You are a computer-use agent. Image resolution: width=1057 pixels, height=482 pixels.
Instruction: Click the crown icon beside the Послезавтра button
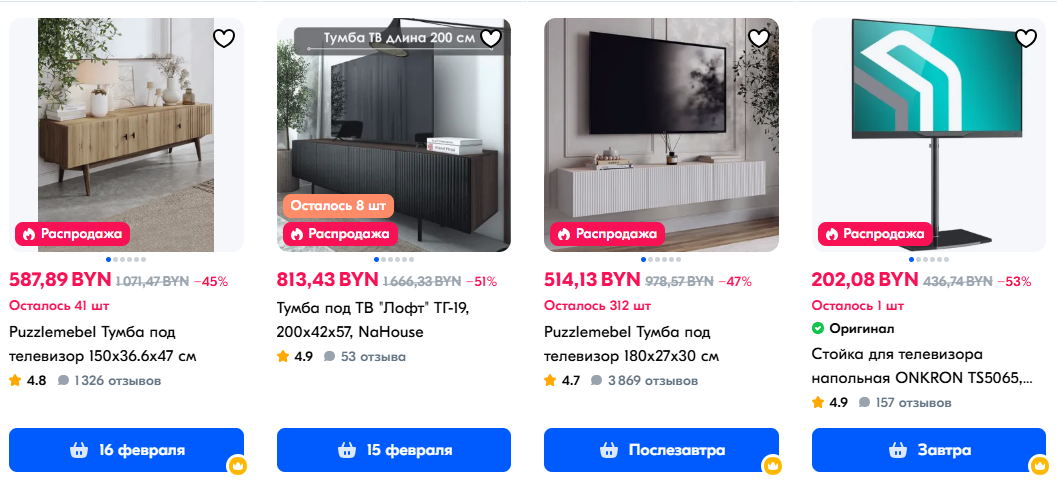(772, 464)
